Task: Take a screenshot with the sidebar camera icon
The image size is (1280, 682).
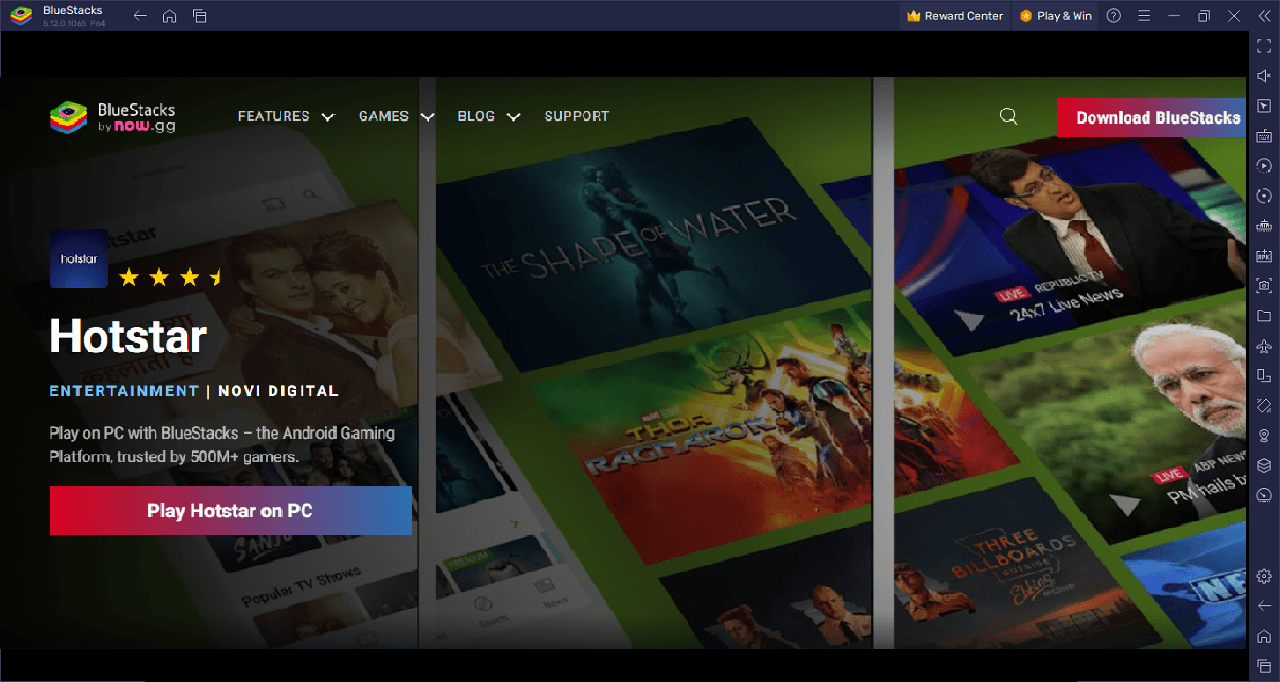Action: (1263, 285)
